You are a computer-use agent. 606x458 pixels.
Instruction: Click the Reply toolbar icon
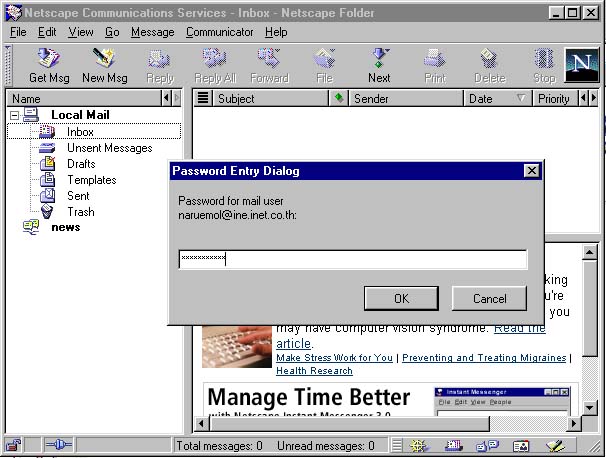click(160, 59)
